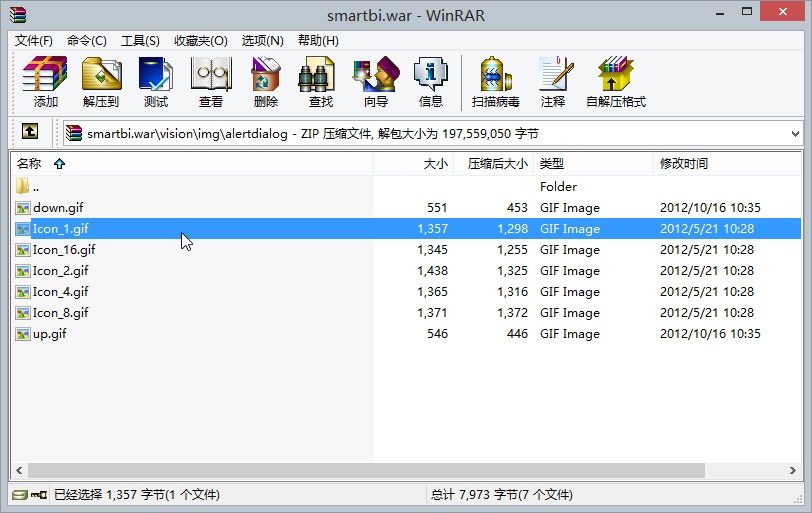Viewport: 812px width, 513px height.
Task: Select the Icon_1.gif file name
Action: [60, 229]
